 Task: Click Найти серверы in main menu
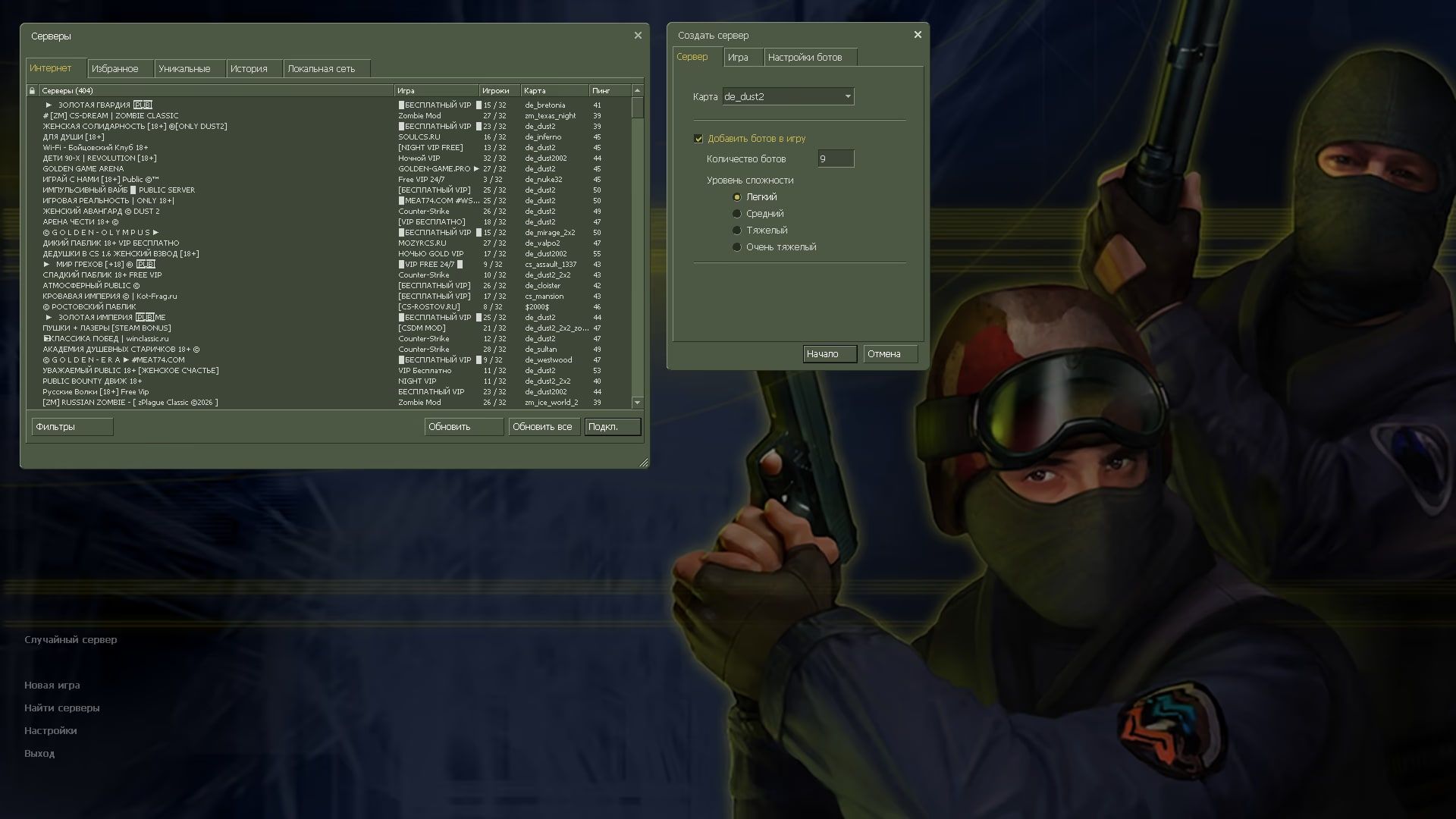pos(61,708)
